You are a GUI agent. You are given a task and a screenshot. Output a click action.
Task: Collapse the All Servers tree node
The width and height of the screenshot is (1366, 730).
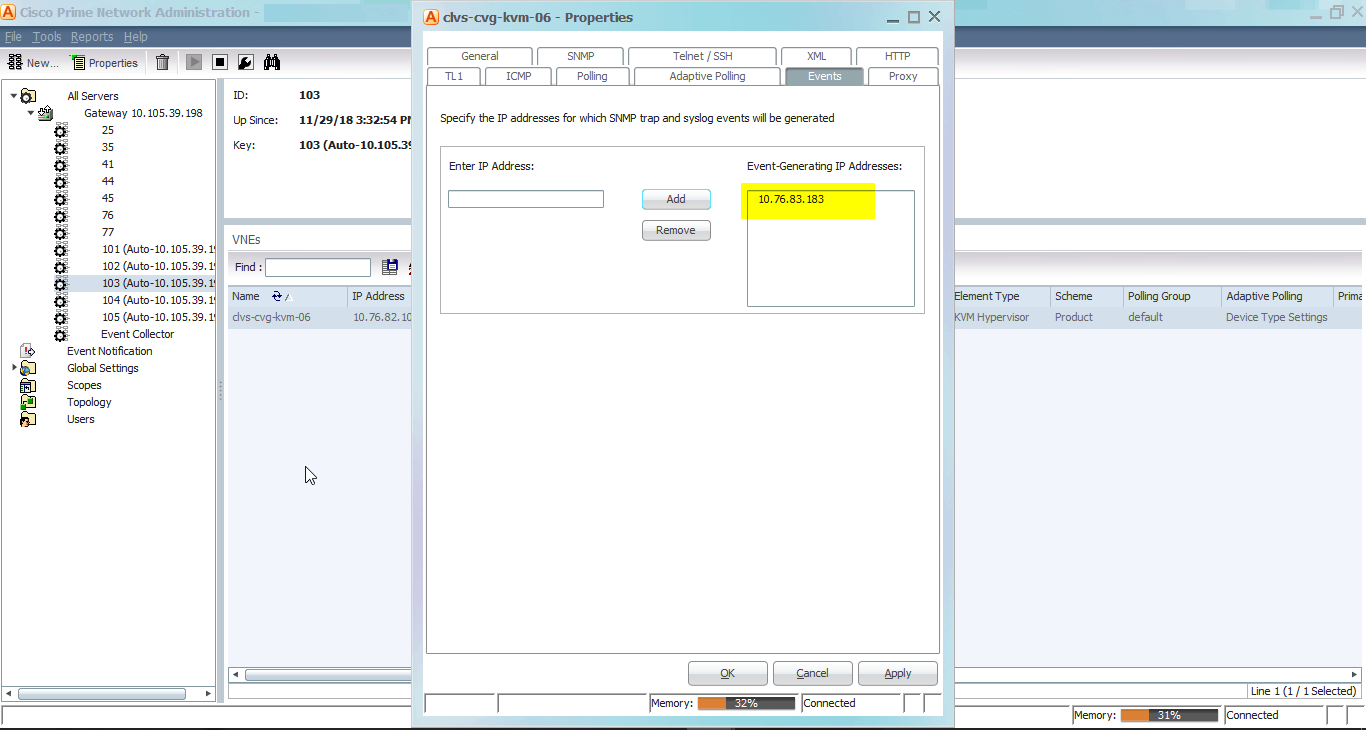pyautogui.click(x=11, y=95)
